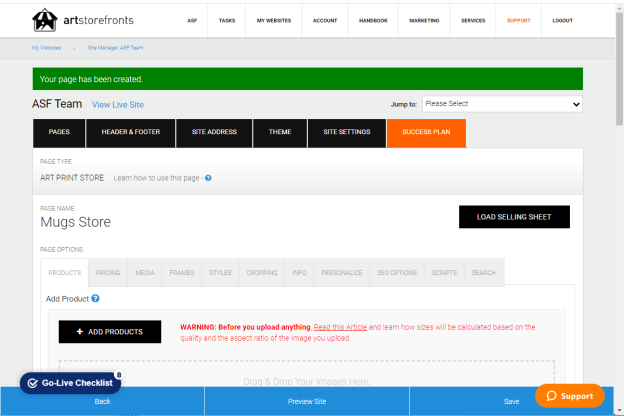Screen dimensions: 624x416
Task: Click the My Websites breadcrumb link
Action: [x=47, y=48]
